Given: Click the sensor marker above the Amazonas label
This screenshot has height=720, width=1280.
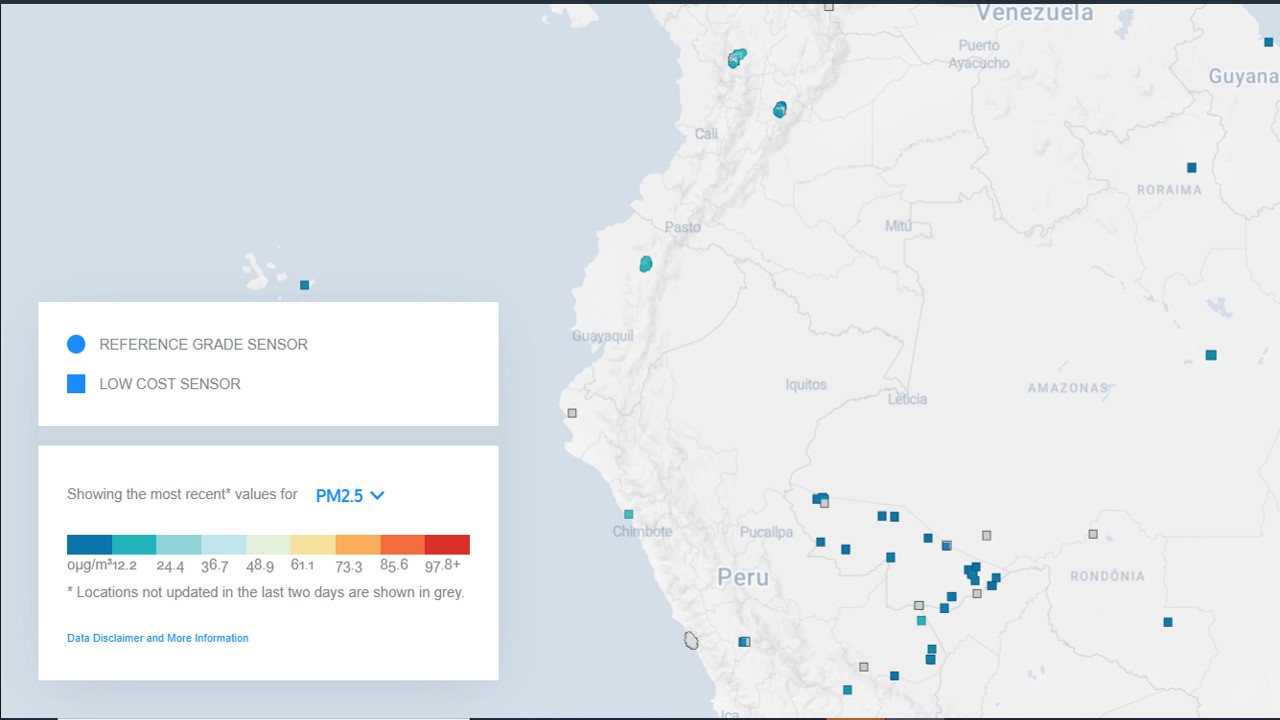Looking at the screenshot, I should 1211,355.
